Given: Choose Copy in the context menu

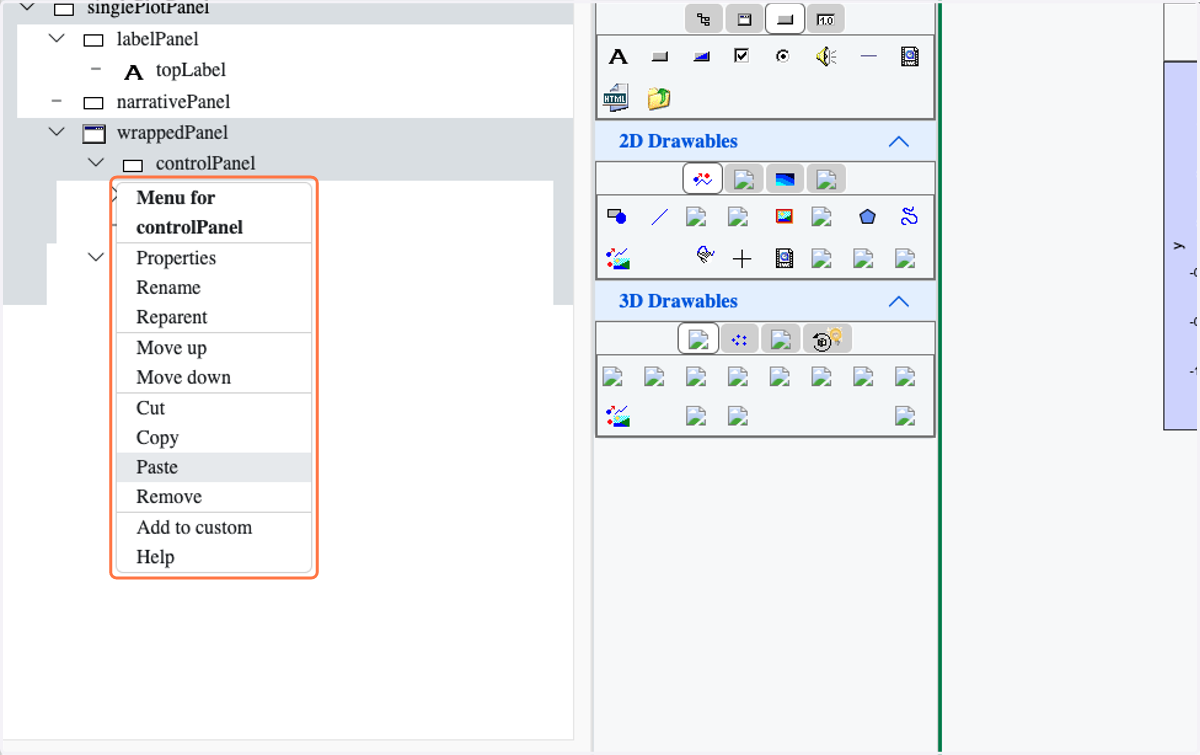Looking at the screenshot, I should [x=214, y=437].
